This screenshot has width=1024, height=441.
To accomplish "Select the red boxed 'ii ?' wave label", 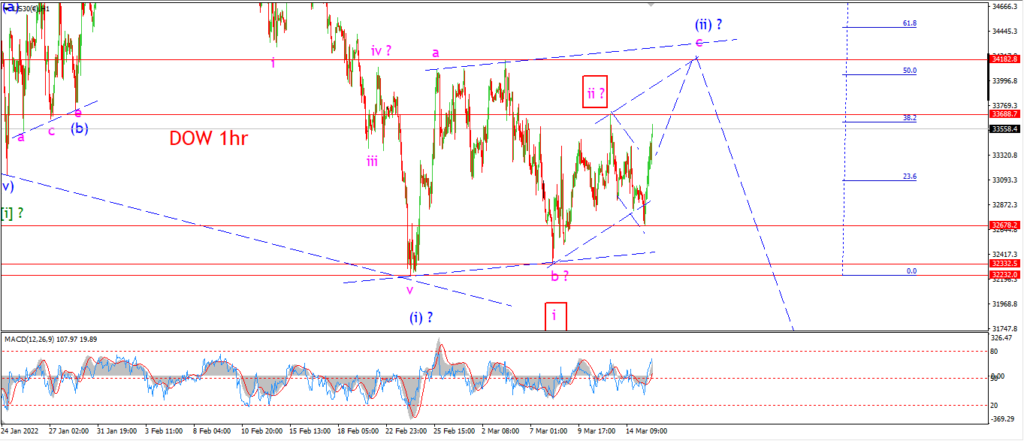I will (x=595, y=92).
